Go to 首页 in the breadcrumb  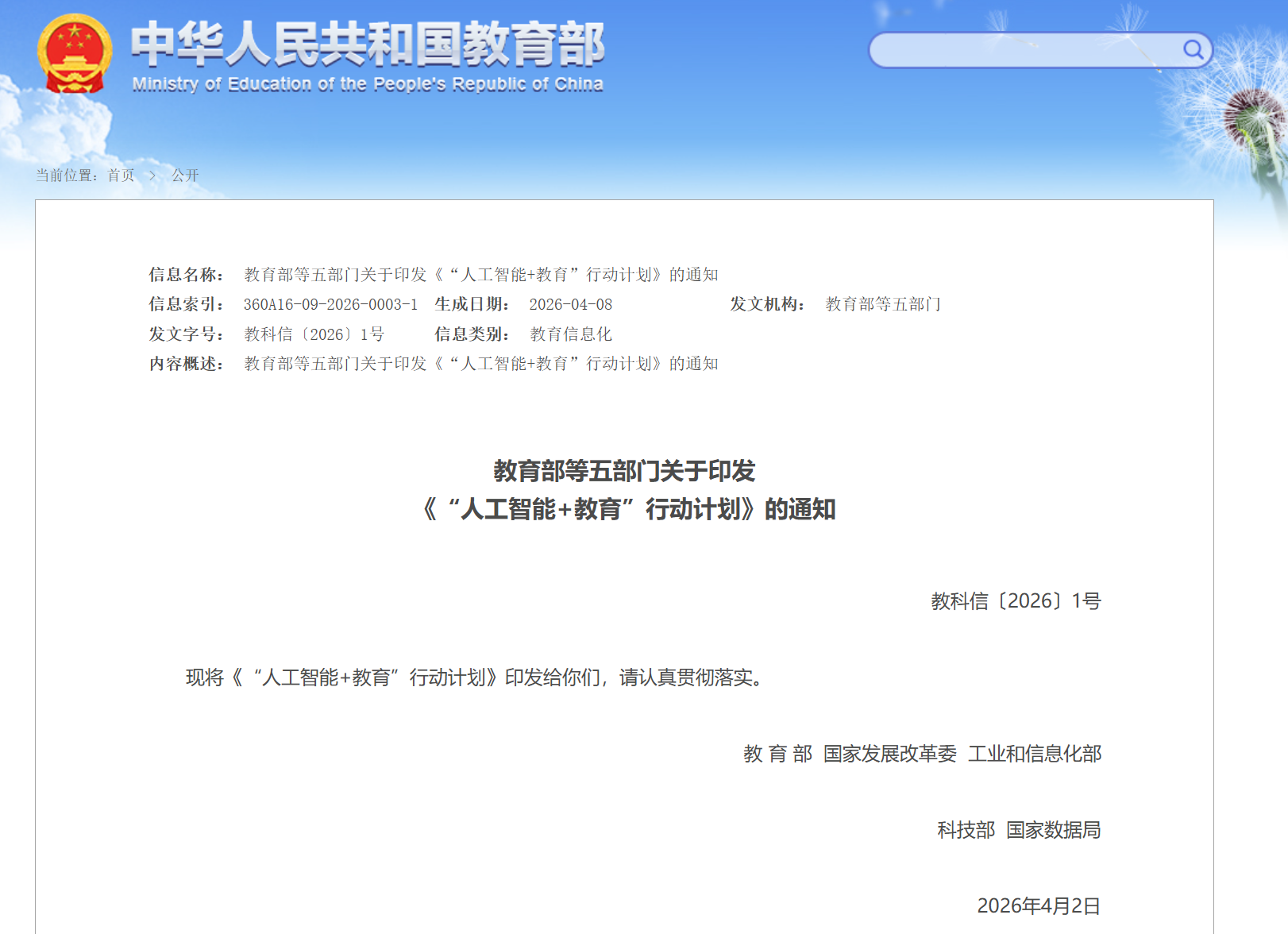tap(121, 176)
